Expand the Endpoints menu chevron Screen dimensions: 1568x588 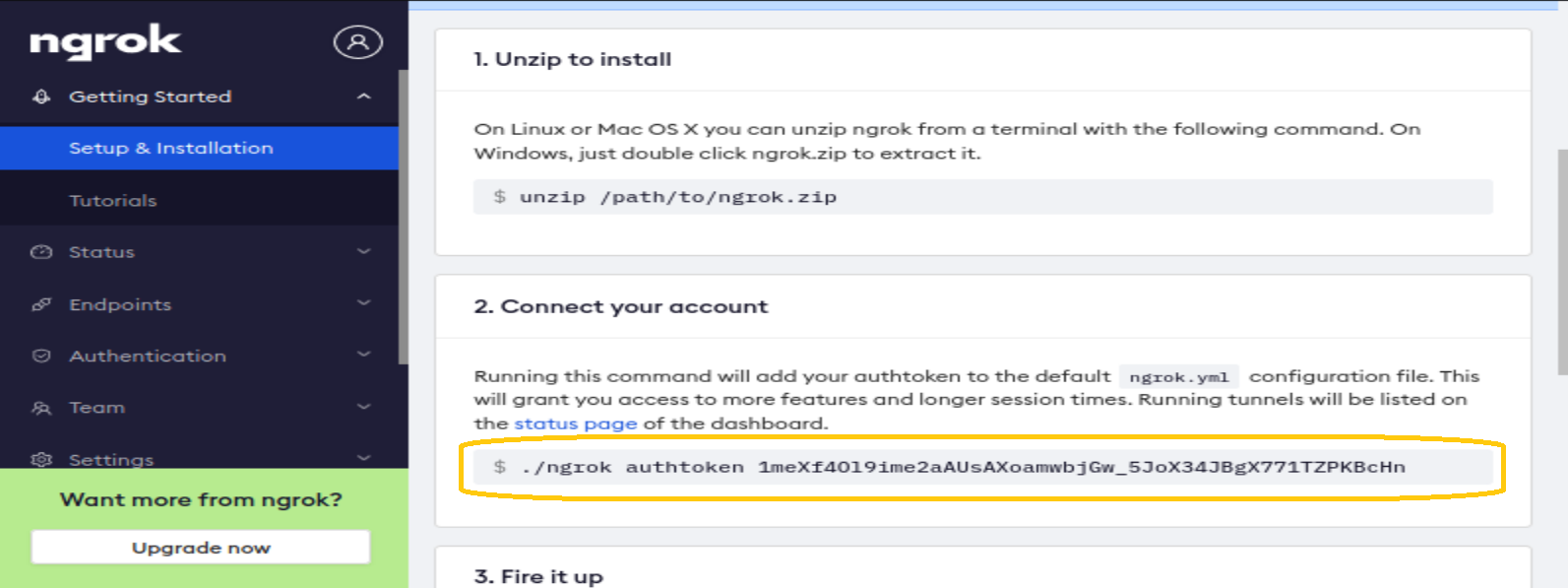coord(363,303)
